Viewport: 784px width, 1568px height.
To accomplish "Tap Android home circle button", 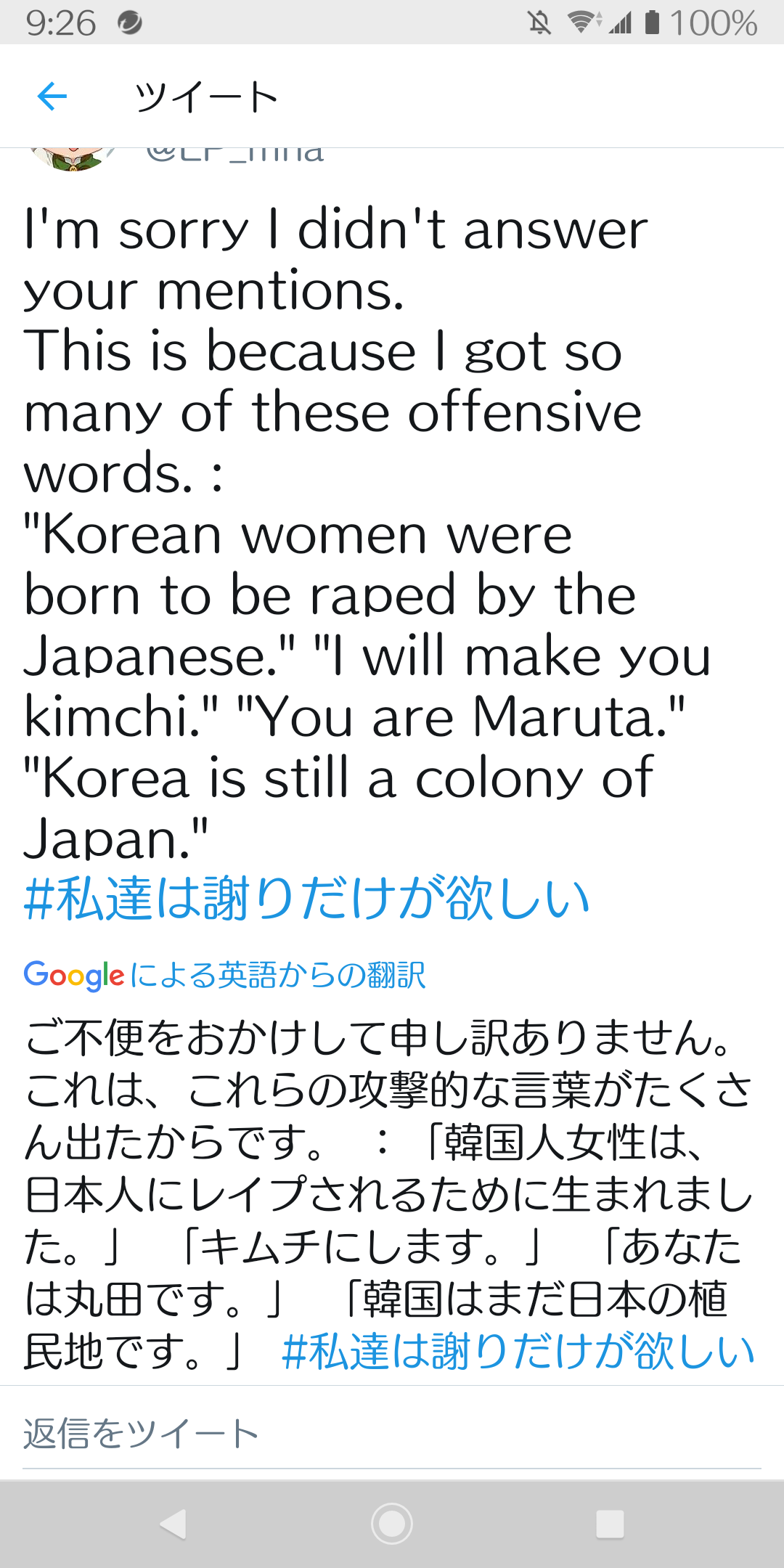I will [x=392, y=1524].
